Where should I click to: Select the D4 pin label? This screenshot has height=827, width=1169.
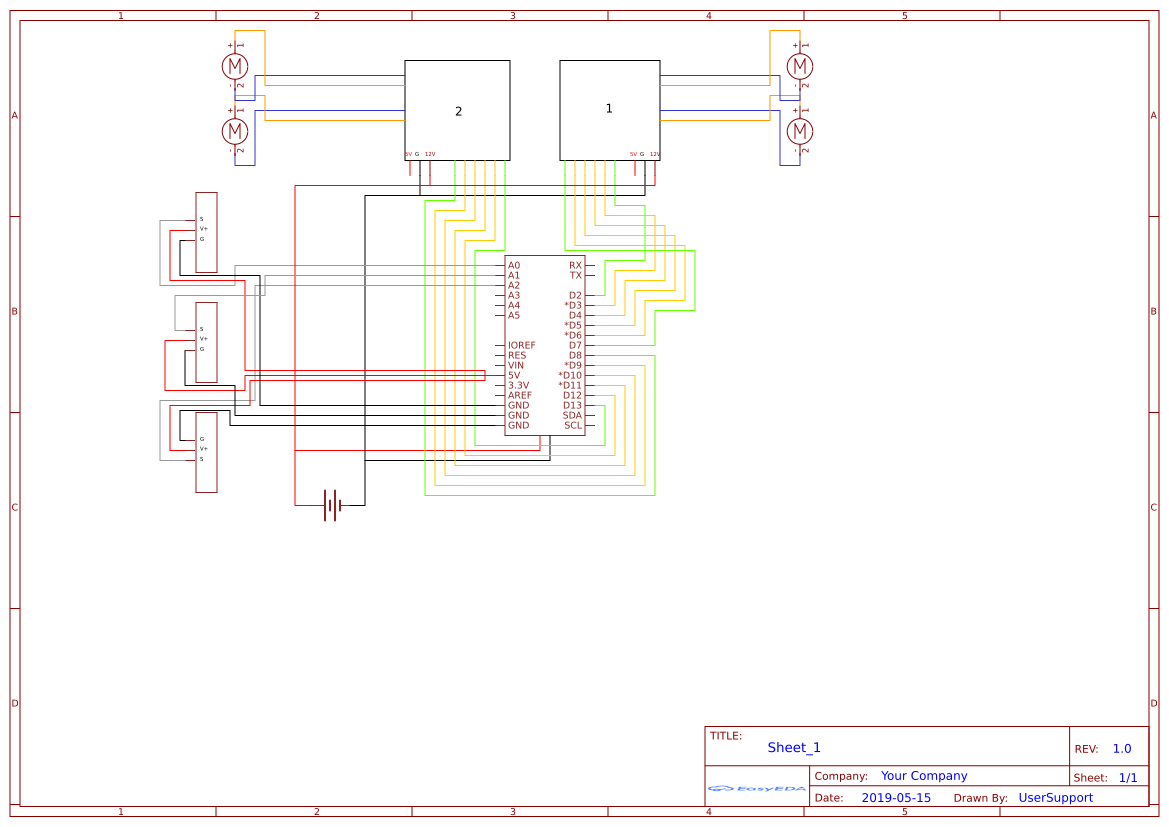[576, 315]
